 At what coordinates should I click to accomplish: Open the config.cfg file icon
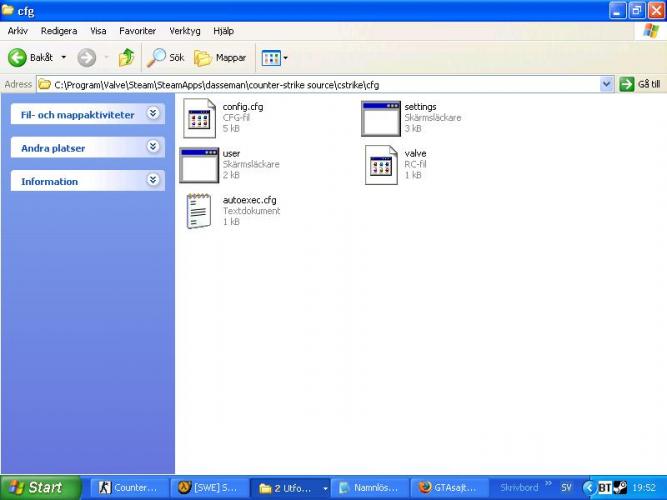(200, 119)
